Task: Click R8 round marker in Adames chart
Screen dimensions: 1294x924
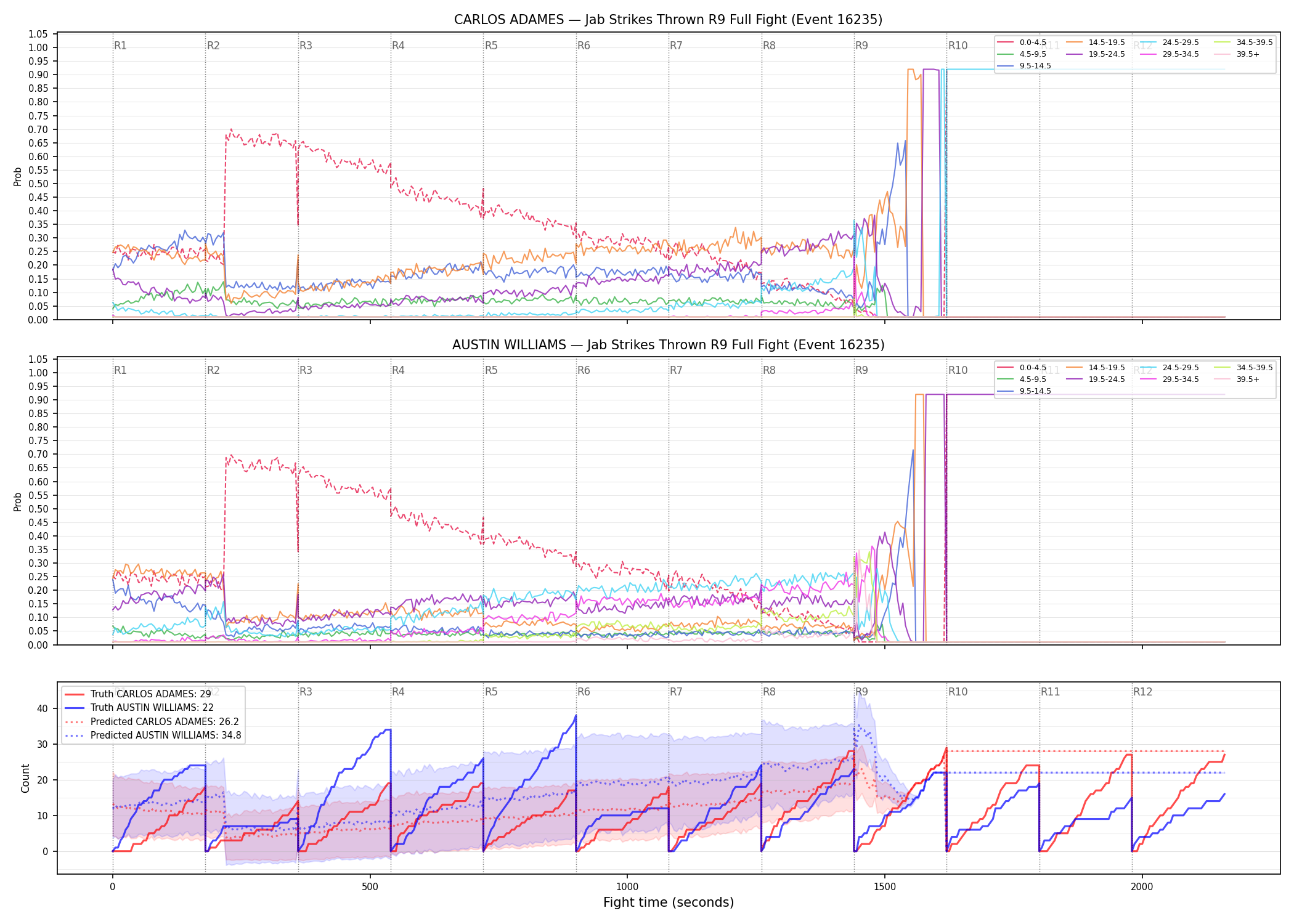Action: pos(769,46)
